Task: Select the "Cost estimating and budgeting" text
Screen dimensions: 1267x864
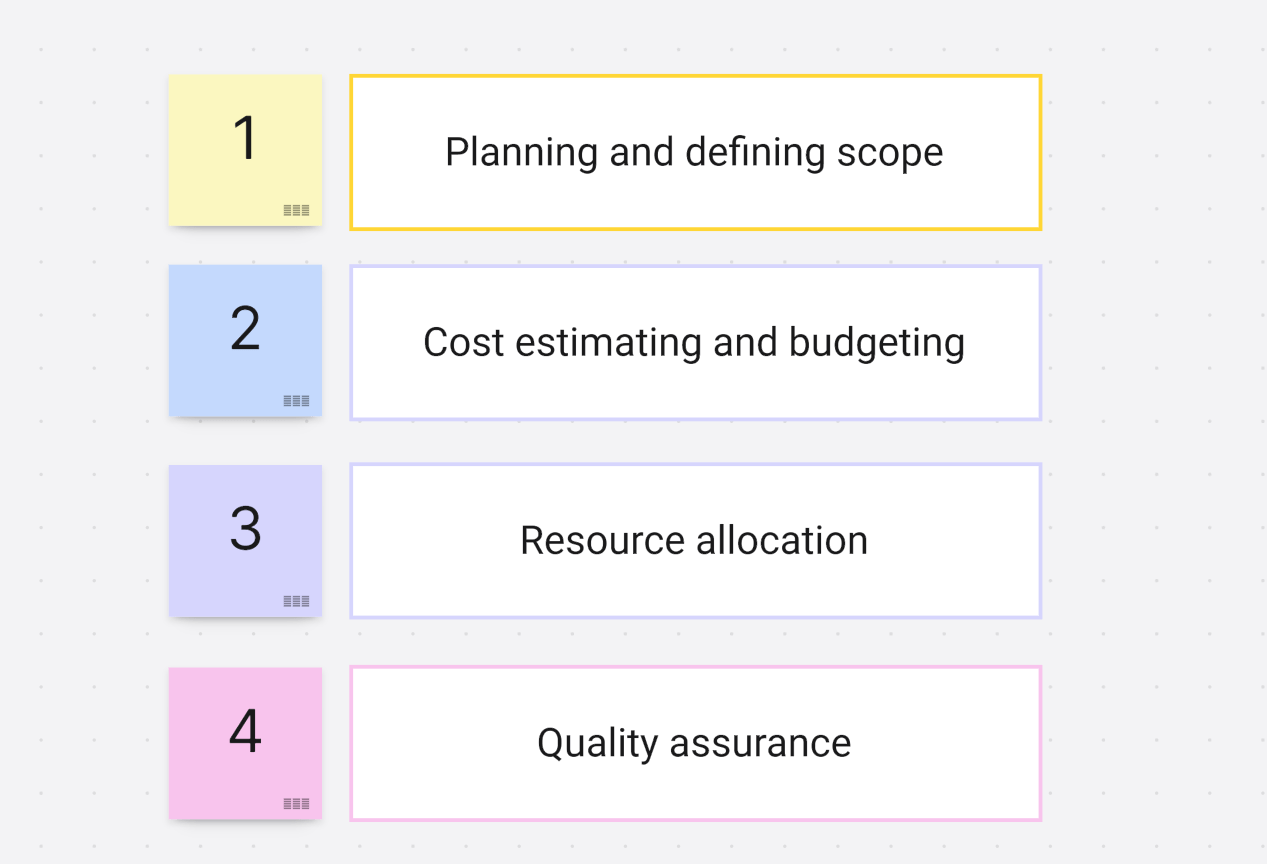Action: coord(694,342)
